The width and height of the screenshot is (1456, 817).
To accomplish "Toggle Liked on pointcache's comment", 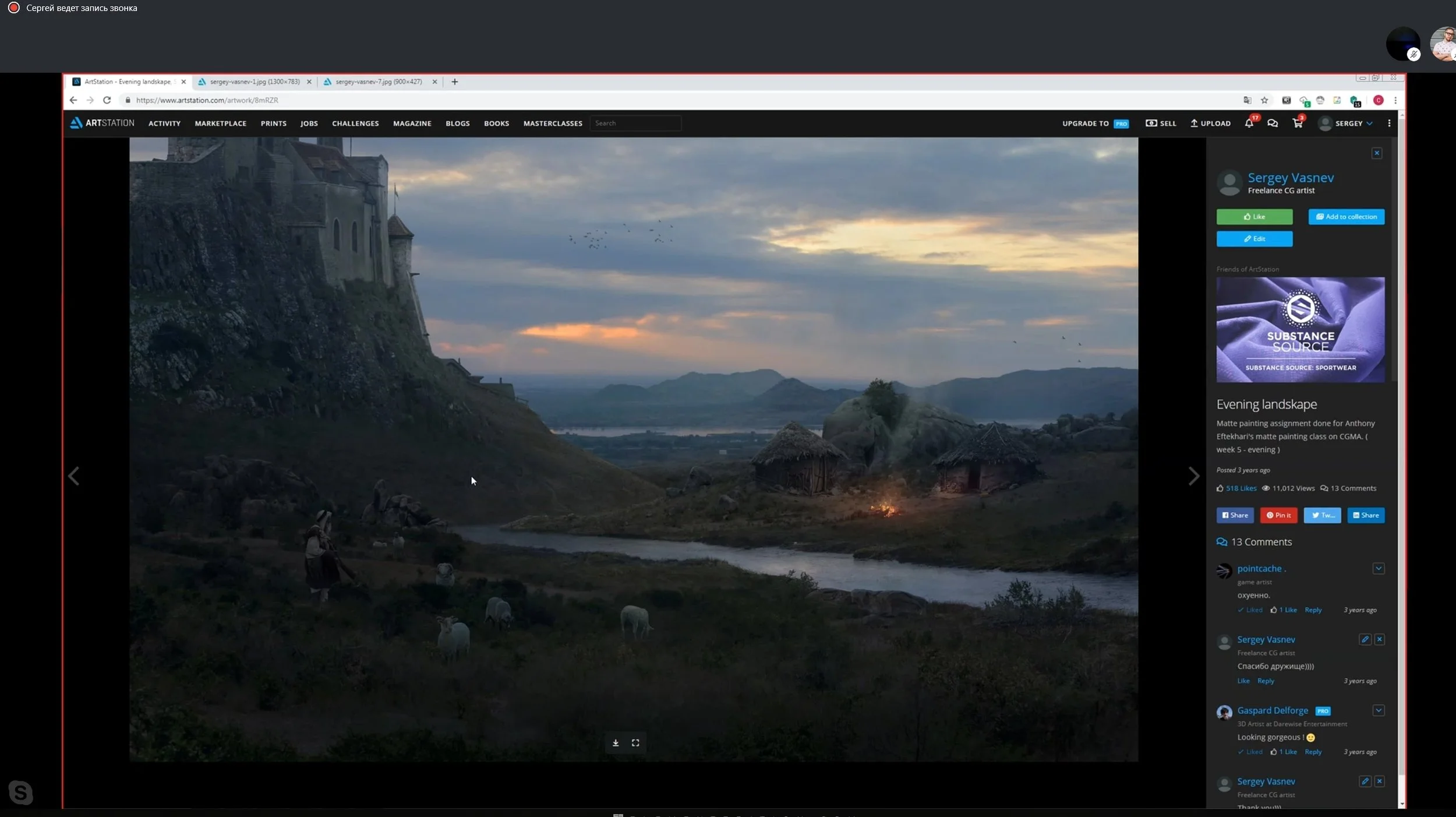I will coord(1250,610).
